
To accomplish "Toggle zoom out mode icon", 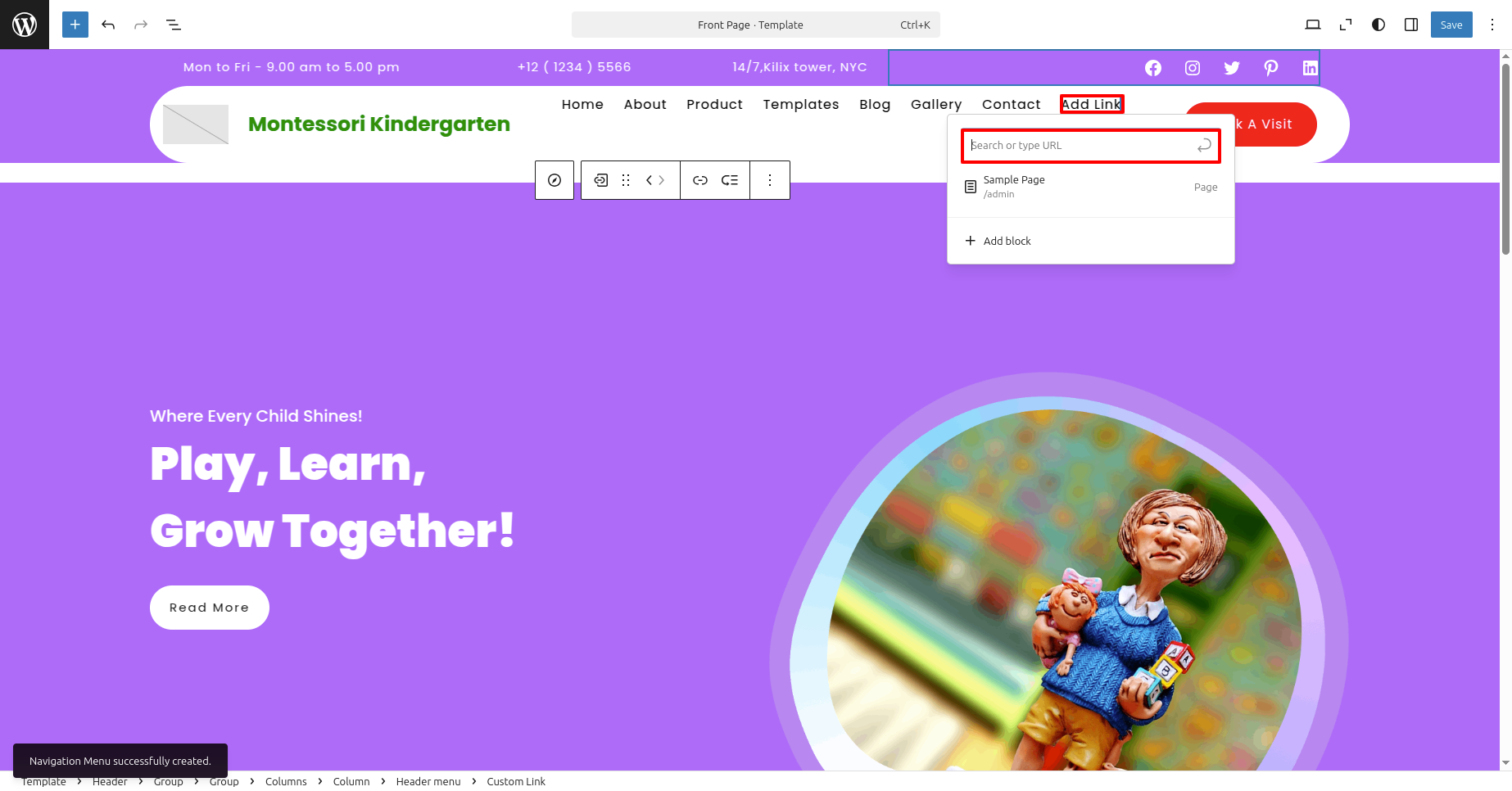I will point(1346,25).
